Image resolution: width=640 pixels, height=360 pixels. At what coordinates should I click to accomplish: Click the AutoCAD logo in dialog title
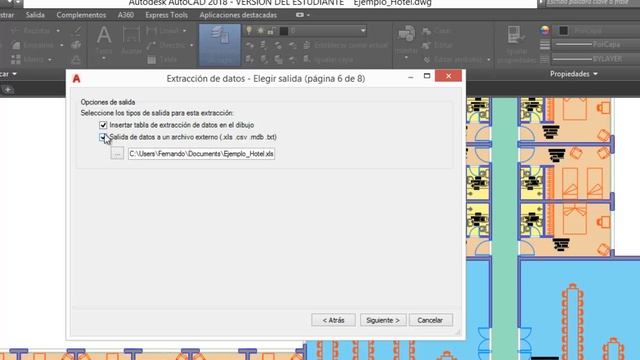[76, 79]
